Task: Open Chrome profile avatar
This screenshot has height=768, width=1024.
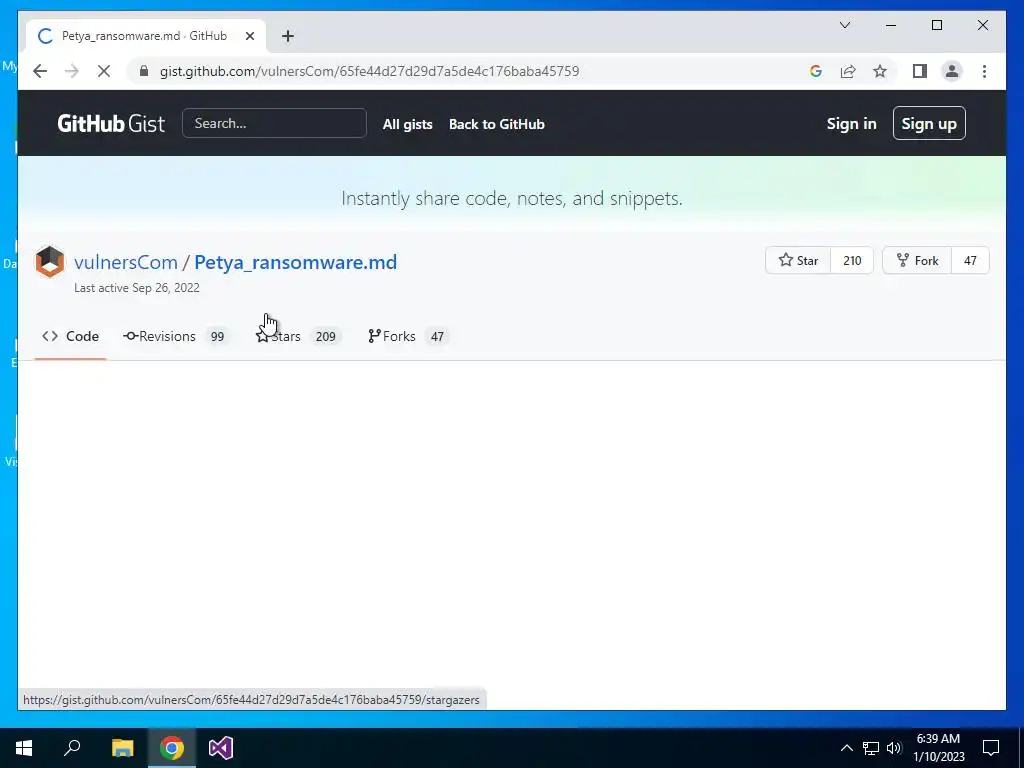Action: tap(952, 71)
